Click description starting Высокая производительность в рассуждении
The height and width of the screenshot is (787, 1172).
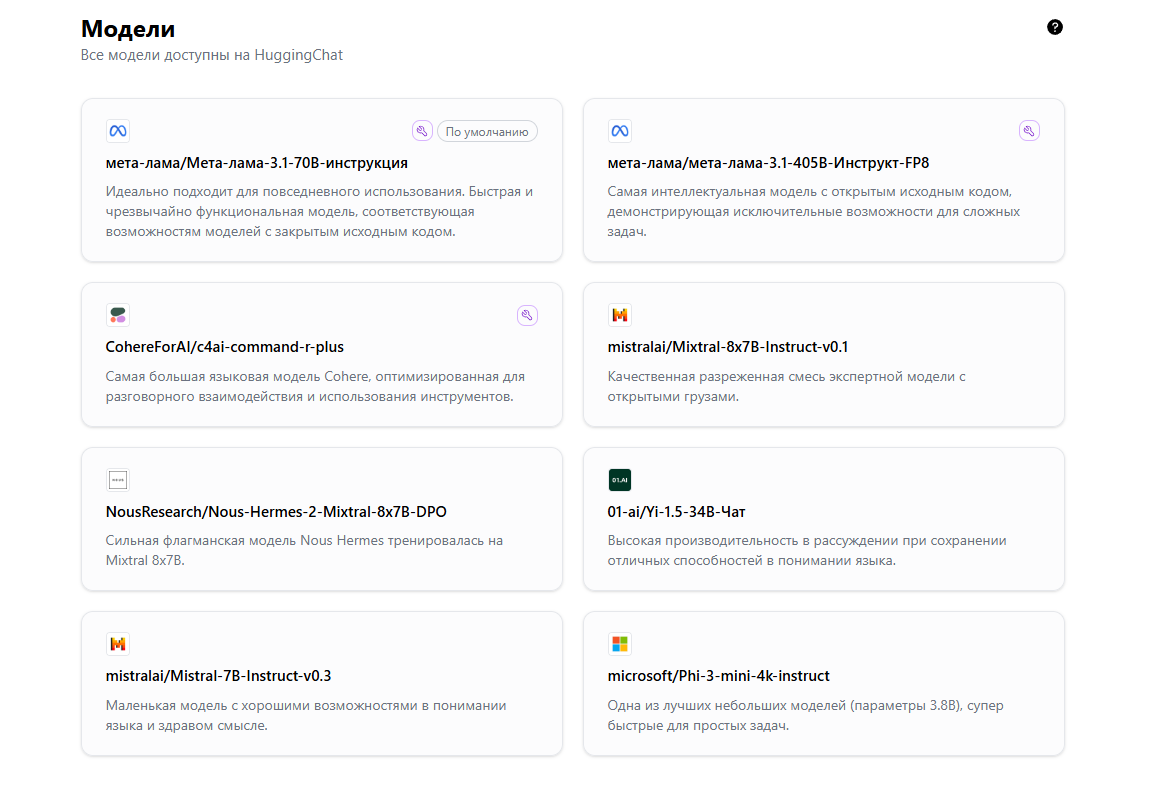[x=806, y=550]
